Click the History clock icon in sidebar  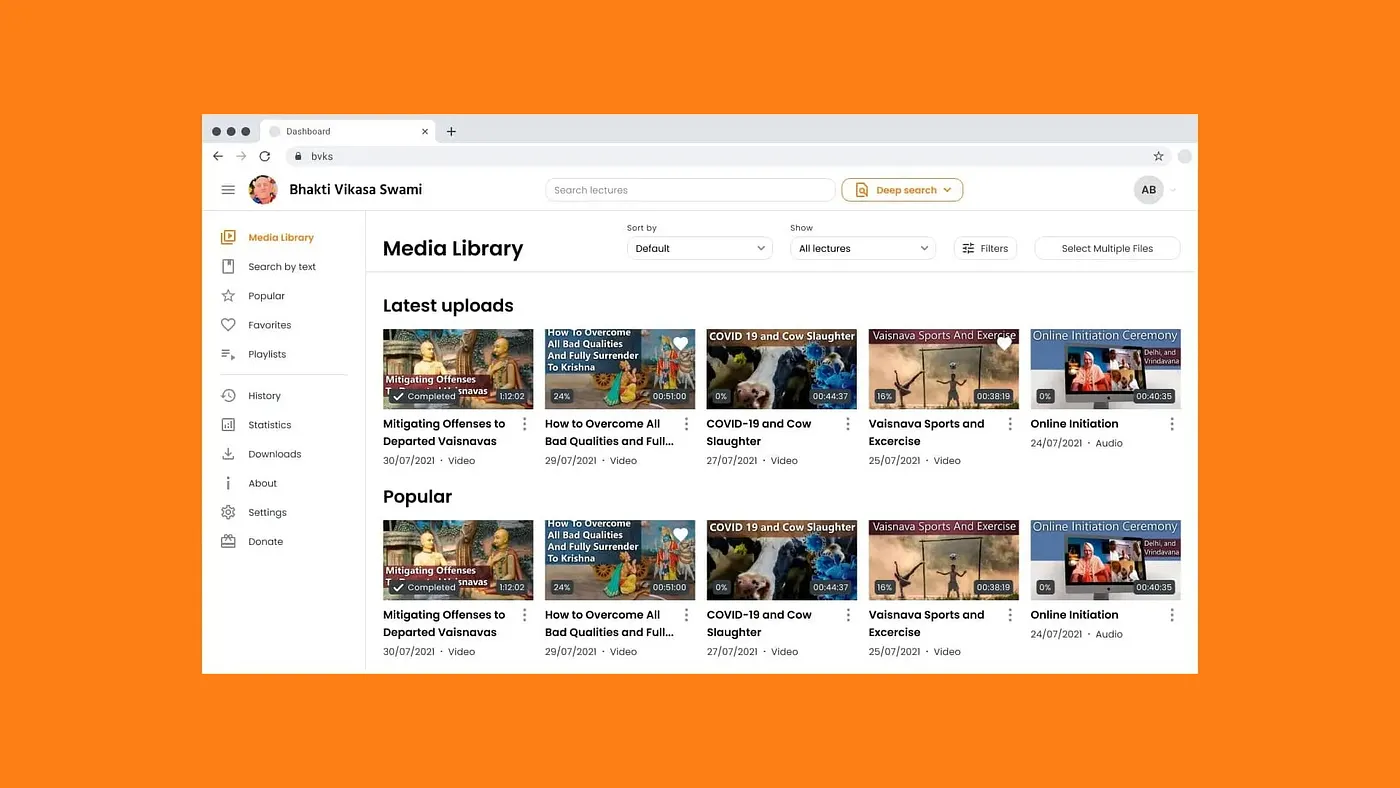pyautogui.click(x=228, y=396)
